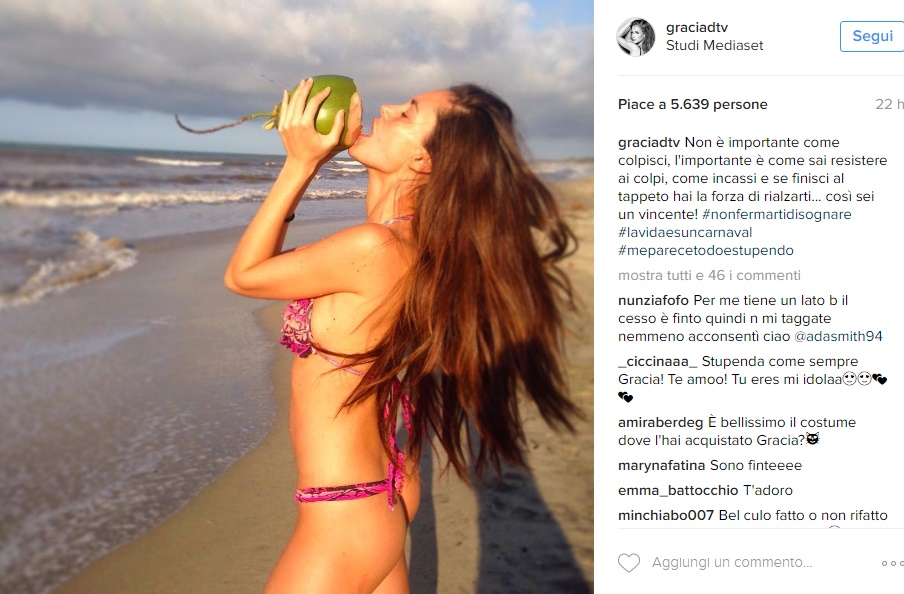The width and height of the screenshot is (904, 594).
Task: Open commenter marynafatina profile
Action: [x=661, y=465]
